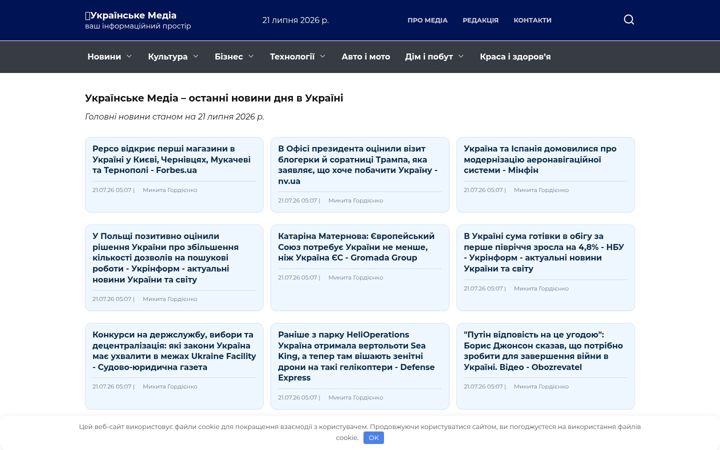Click author name under Борис Джонсон article
This screenshot has height=450, width=720.
541,387
